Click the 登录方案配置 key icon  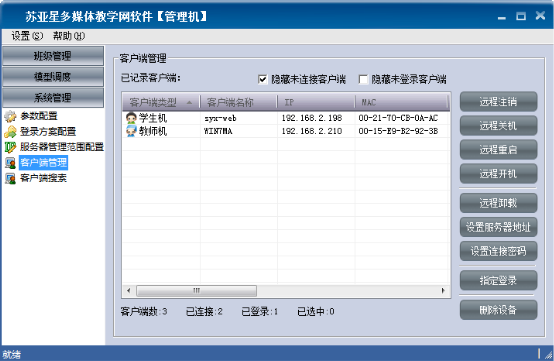click(x=10, y=132)
